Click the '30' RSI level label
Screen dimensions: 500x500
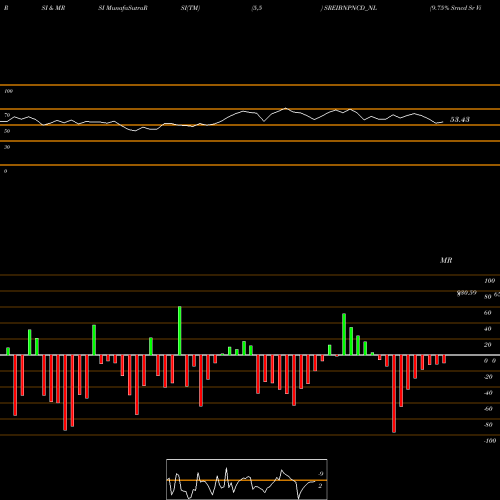[7, 147]
